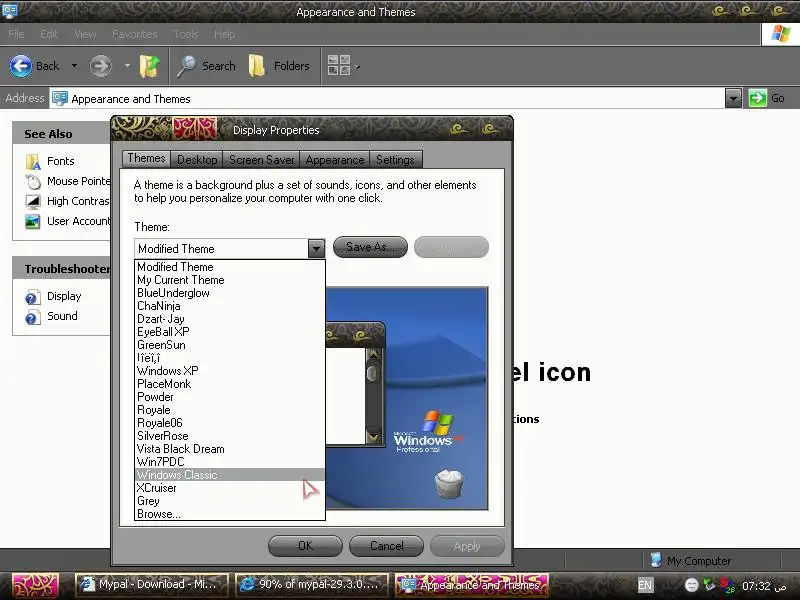800x600 pixels.
Task: Click the Search magnifier icon
Action: coord(186,66)
